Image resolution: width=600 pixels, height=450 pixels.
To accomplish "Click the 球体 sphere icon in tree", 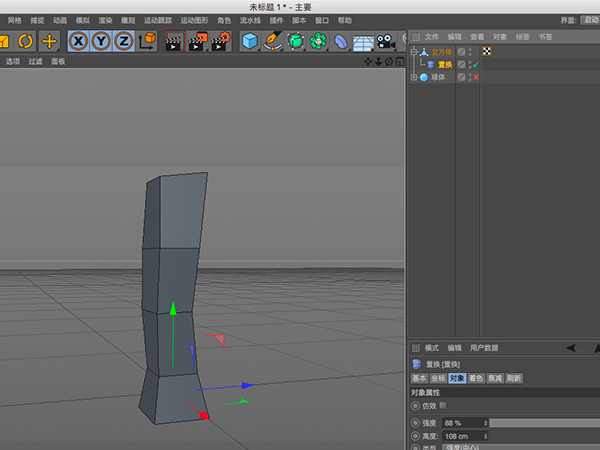I will click(424, 77).
